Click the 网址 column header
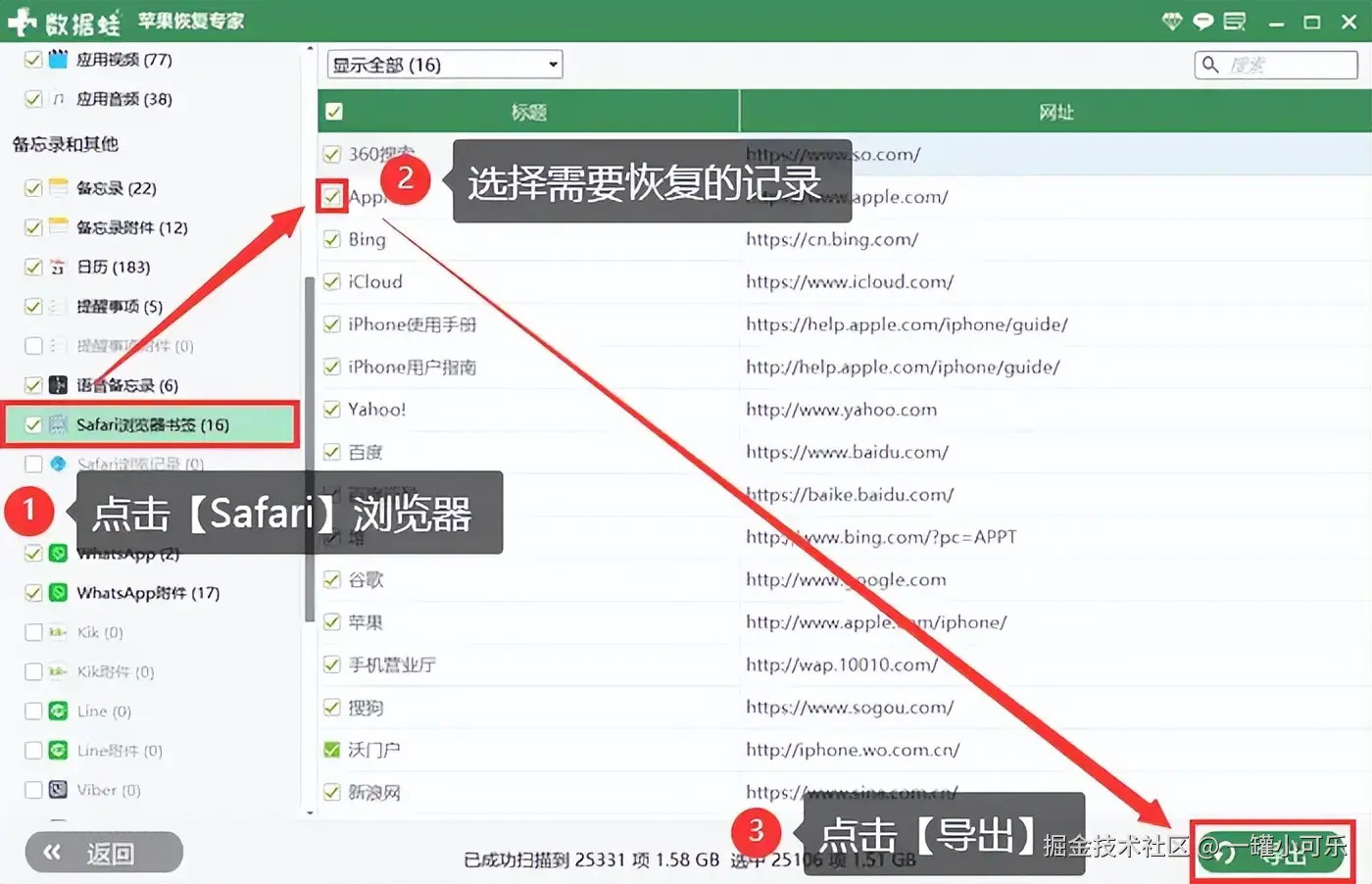Screen dimensions: 1372x884 pos(1055,112)
